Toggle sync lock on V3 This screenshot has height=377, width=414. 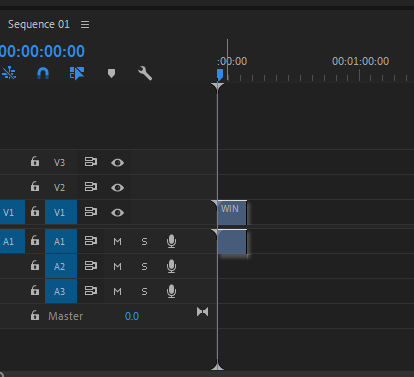click(x=90, y=162)
